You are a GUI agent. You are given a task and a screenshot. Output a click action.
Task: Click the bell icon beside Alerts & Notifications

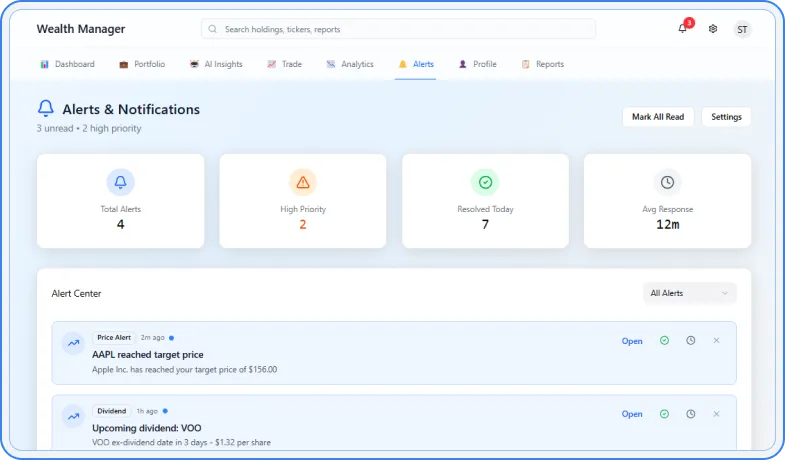(46, 108)
